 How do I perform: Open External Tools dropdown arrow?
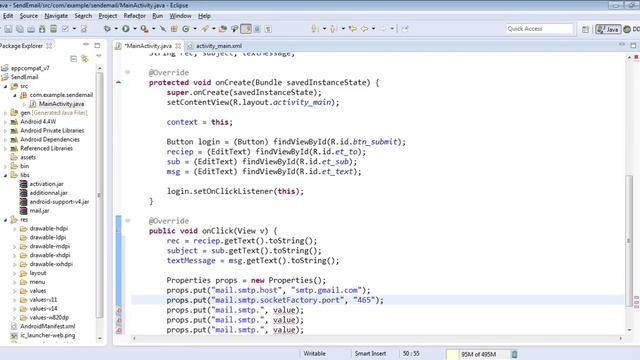point(153,29)
